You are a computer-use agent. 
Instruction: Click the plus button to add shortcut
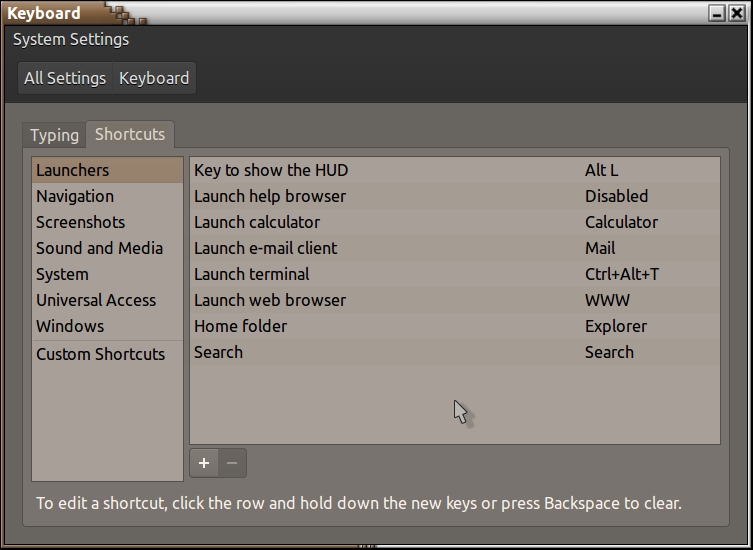click(x=204, y=463)
